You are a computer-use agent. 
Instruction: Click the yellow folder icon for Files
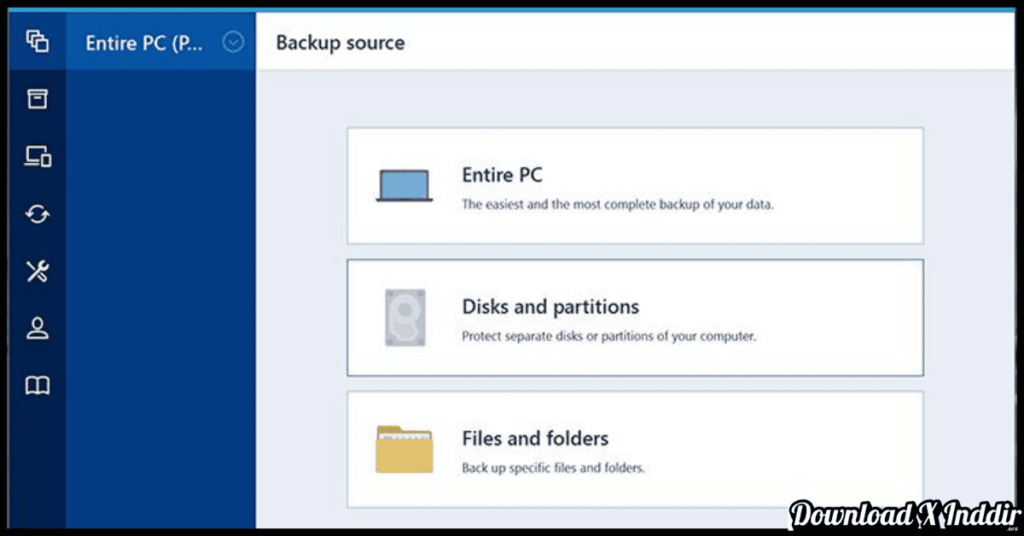[404, 449]
